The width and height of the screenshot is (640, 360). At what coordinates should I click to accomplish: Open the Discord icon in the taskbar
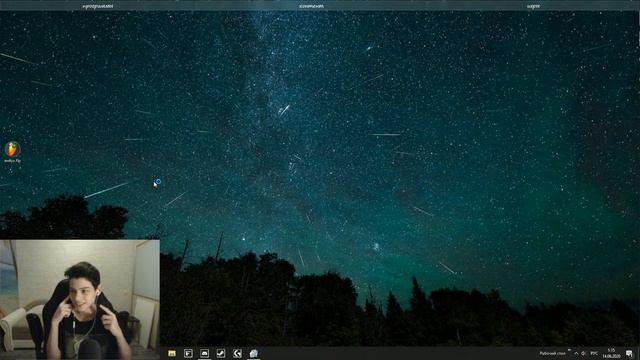coord(204,353)
